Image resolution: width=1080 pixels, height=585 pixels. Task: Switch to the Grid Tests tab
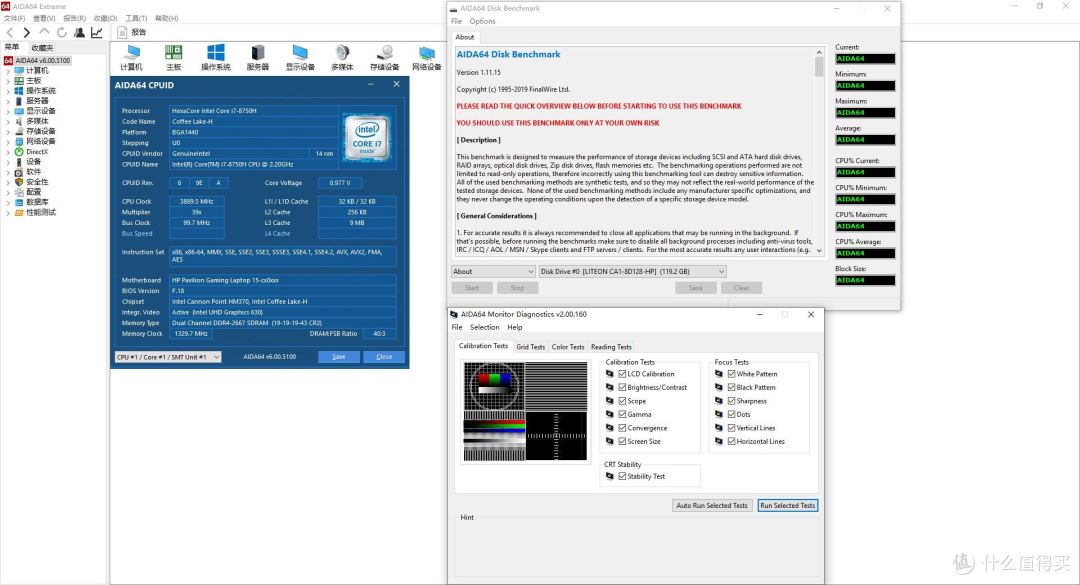coord(530,347)
